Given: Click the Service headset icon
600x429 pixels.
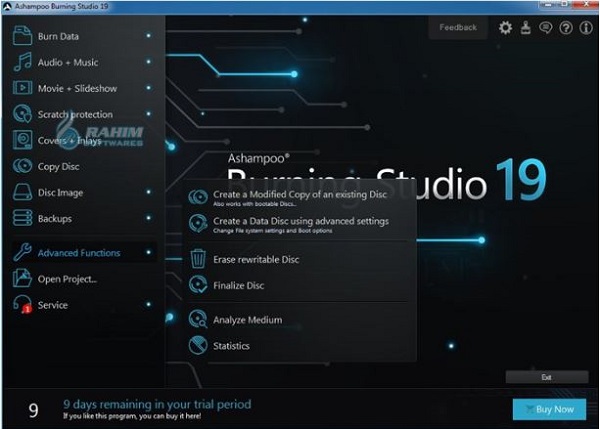Looking at the screenshot, I should click(x=22, y=305).
